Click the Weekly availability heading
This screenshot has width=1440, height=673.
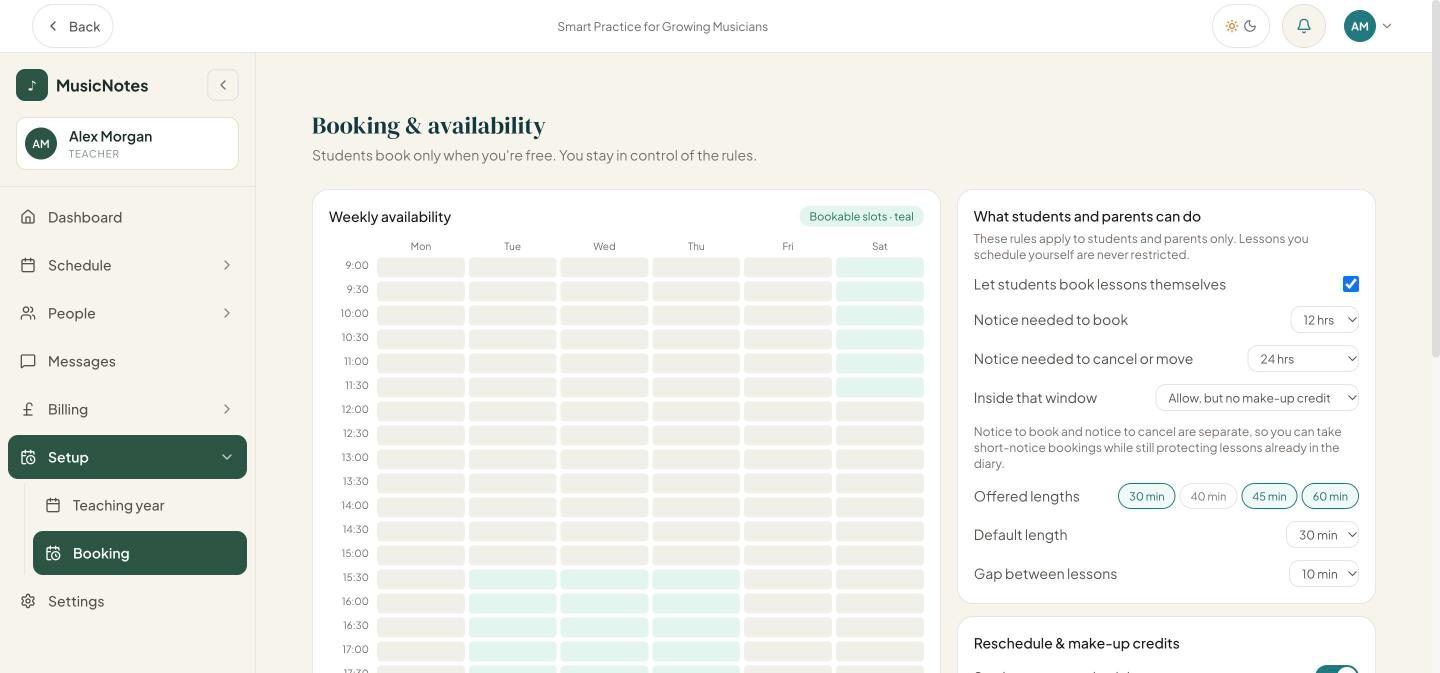point(390,217)
